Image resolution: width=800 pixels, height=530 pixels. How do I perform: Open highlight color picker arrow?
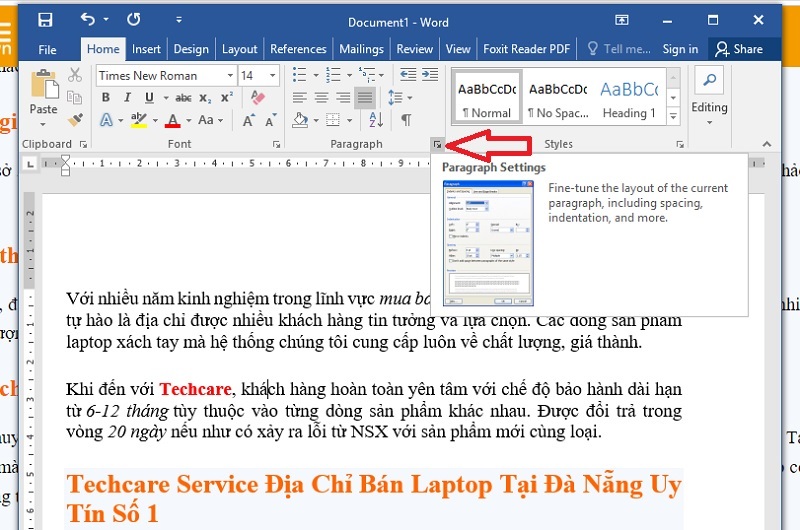point(155,121)
